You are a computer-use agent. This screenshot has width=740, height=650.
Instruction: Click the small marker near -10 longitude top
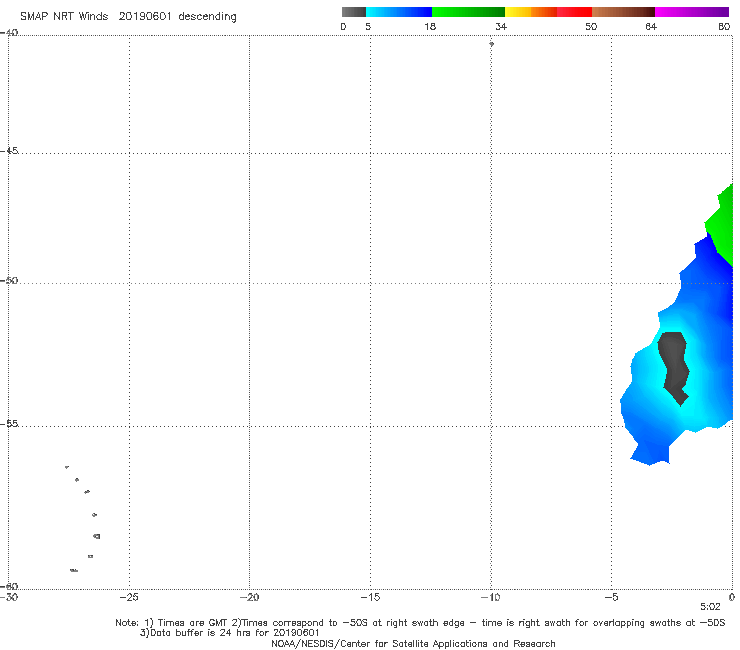coord(491,44)
